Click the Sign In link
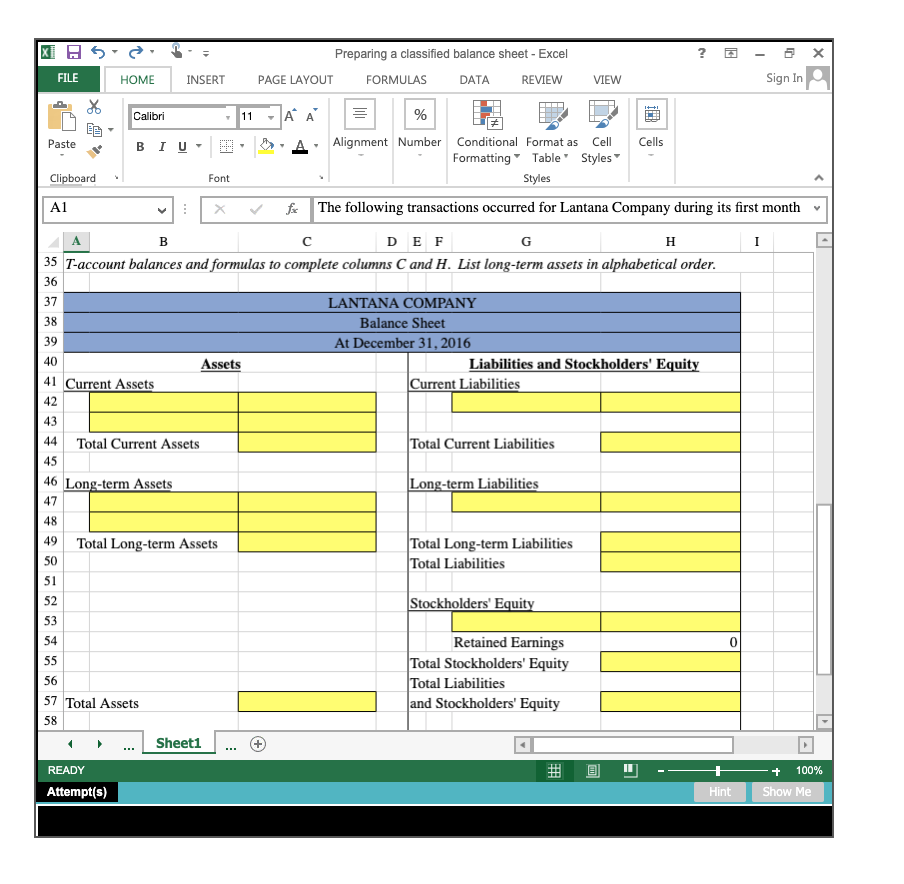The height and width of the screenshot is (884, 904). 783,77
